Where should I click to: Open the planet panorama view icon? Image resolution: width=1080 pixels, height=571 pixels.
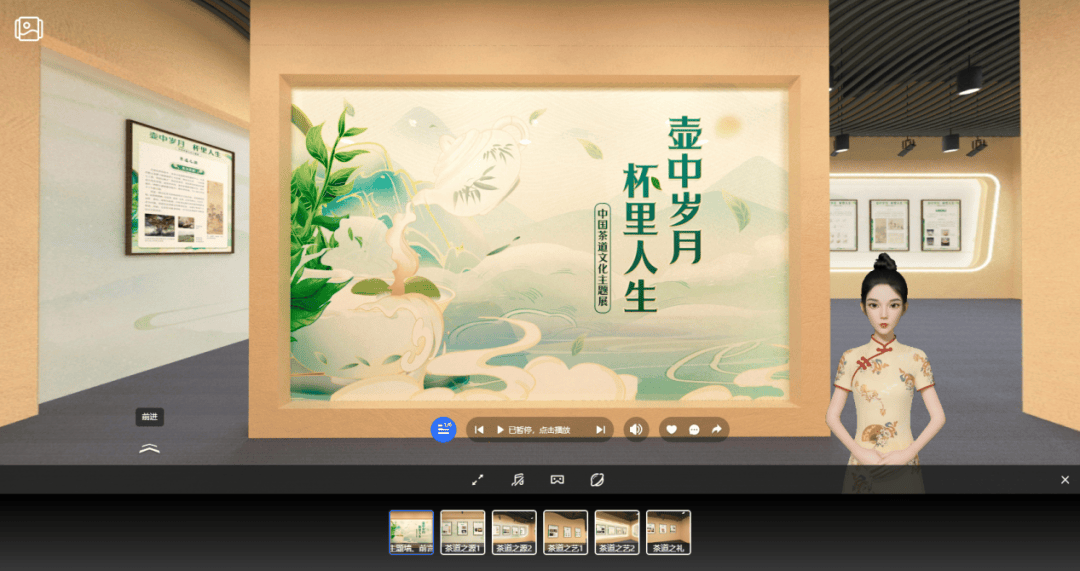tap(597, 480)
